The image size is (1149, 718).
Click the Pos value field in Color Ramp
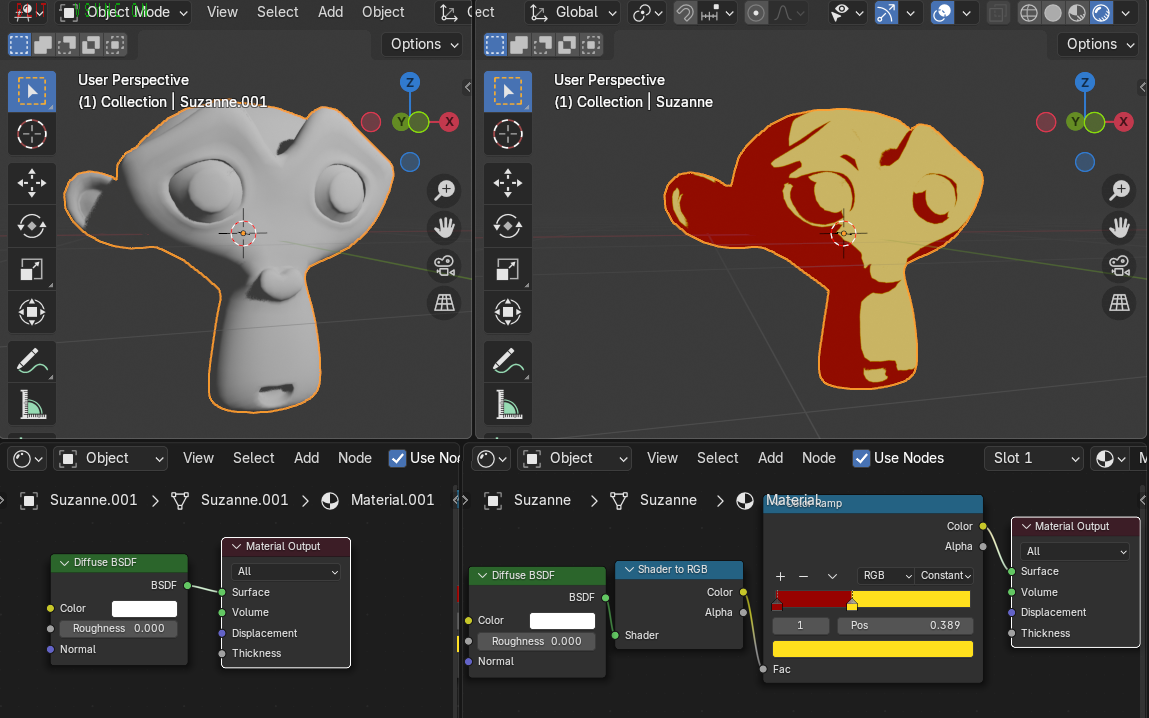tap(905, 625)
